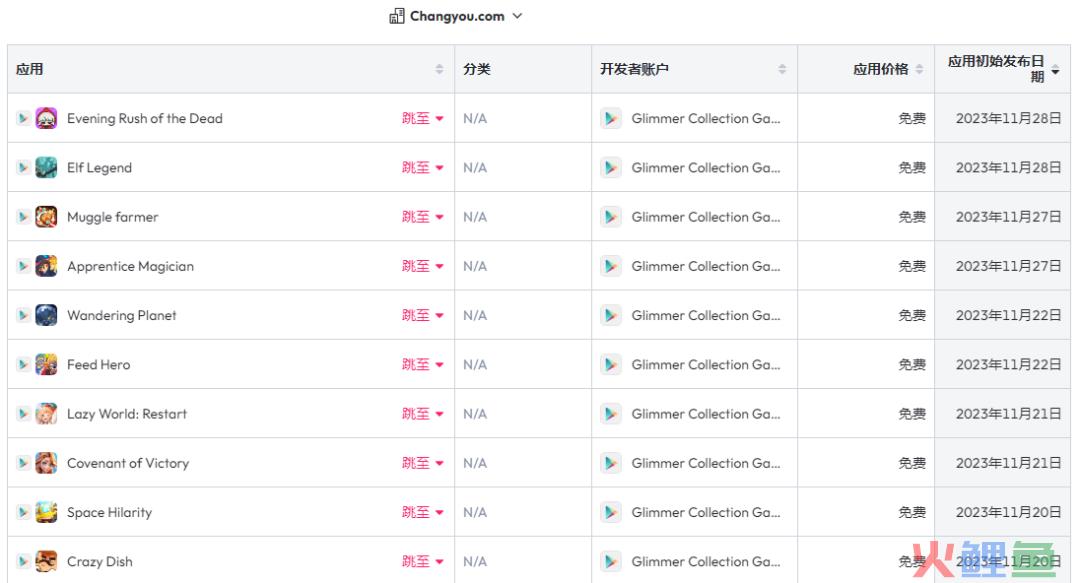Open the Space Hilarity app page

(x=109, y=512)
